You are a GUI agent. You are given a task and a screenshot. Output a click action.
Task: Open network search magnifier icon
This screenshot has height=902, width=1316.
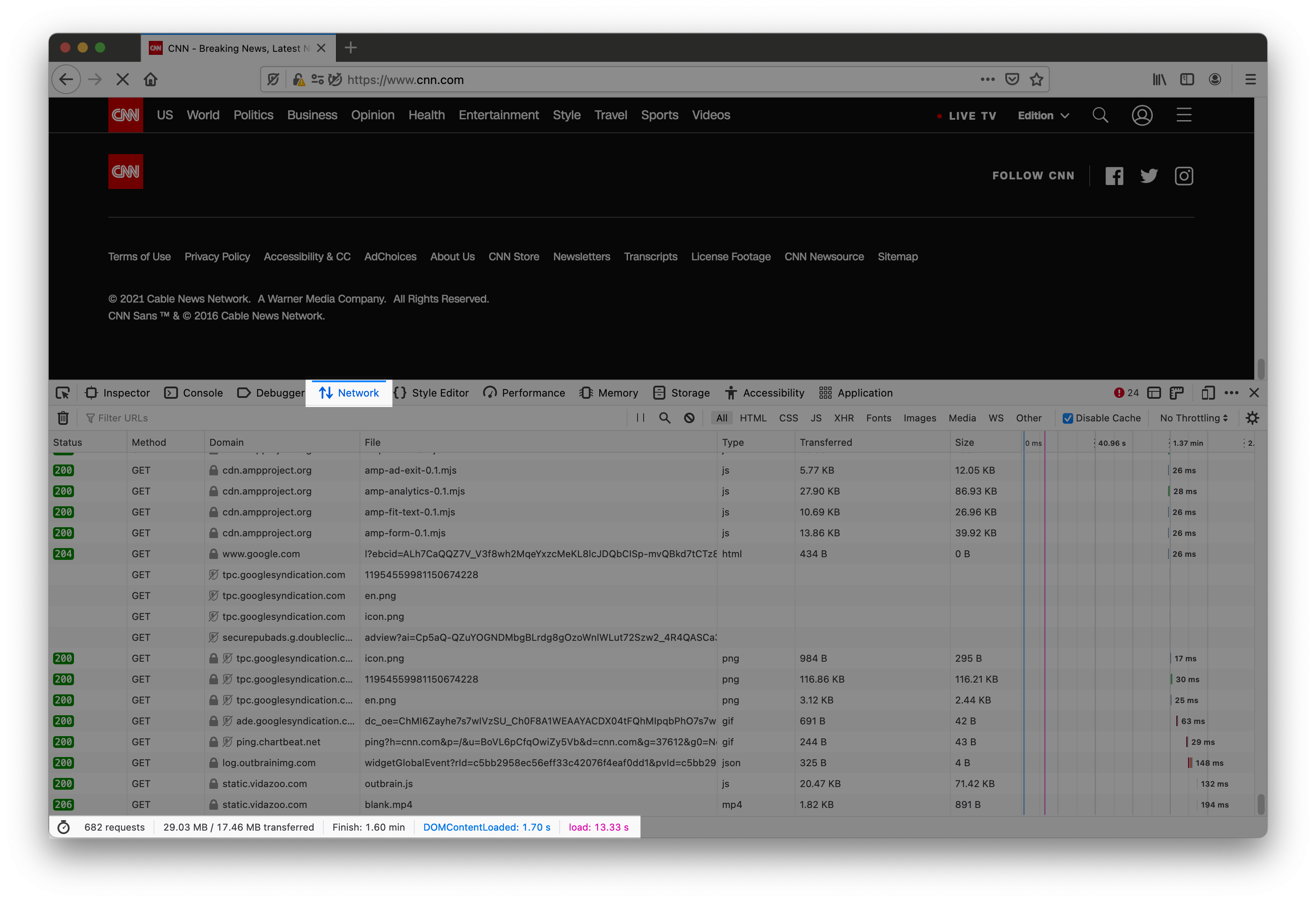tap(664, 418)
